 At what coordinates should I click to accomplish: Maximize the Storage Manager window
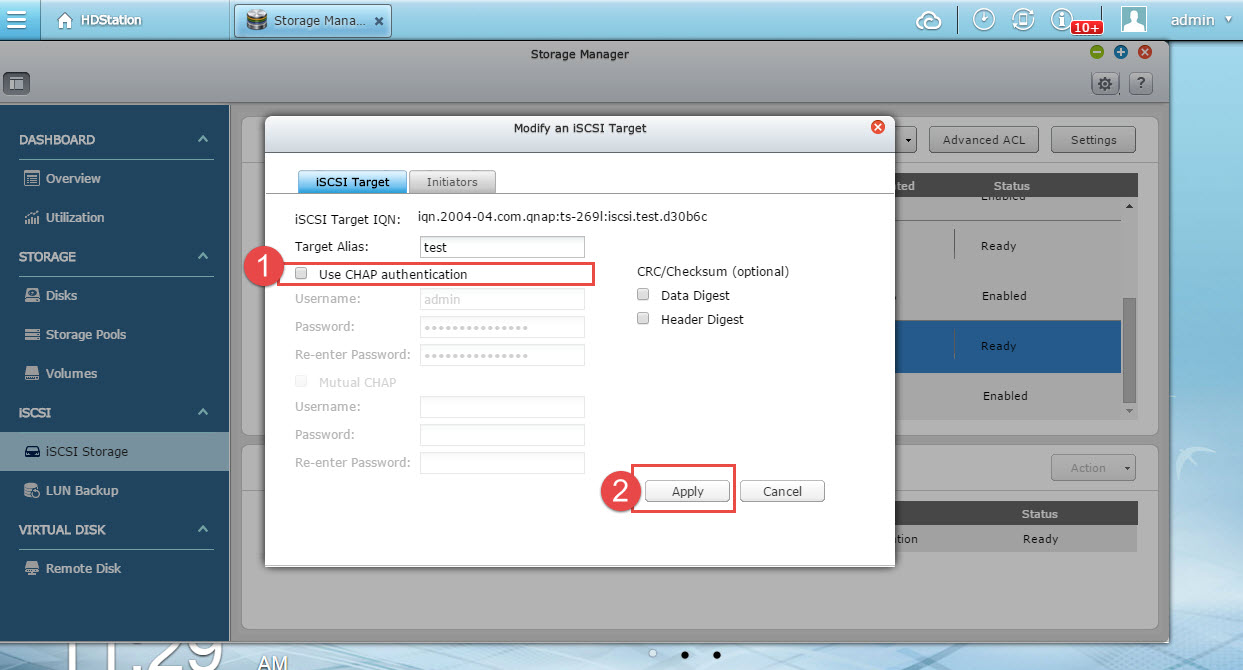click(x=1121, y=52)
